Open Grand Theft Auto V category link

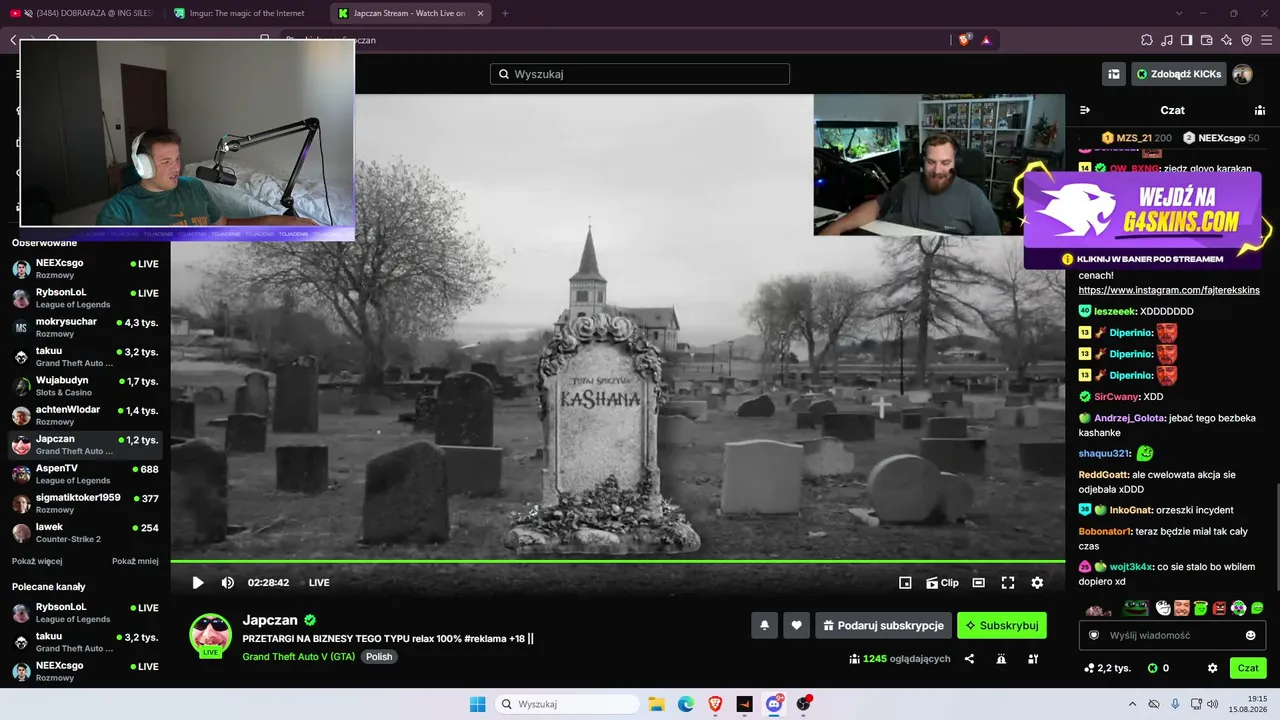(298, 657)
